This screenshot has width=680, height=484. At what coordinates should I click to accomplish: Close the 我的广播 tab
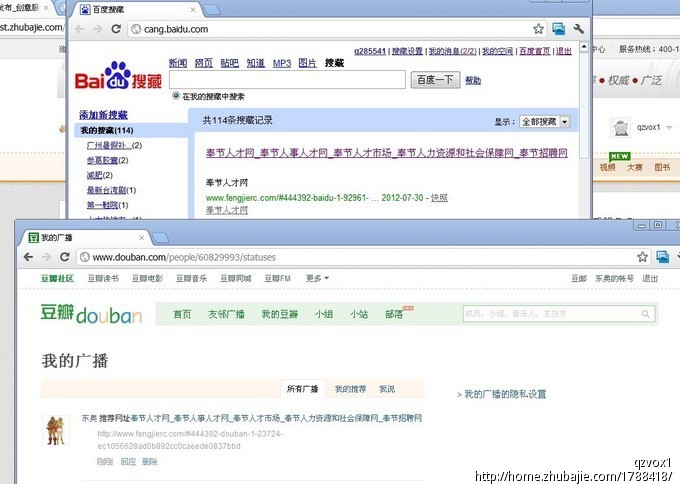pos(141,238)
